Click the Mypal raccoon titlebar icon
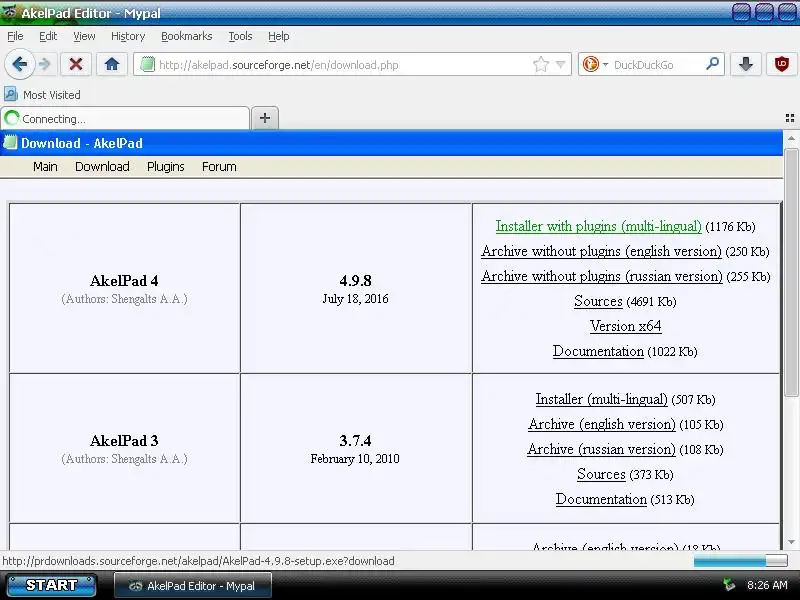The height and width of the screenshot is (600, 800). [x=9, y=12]
